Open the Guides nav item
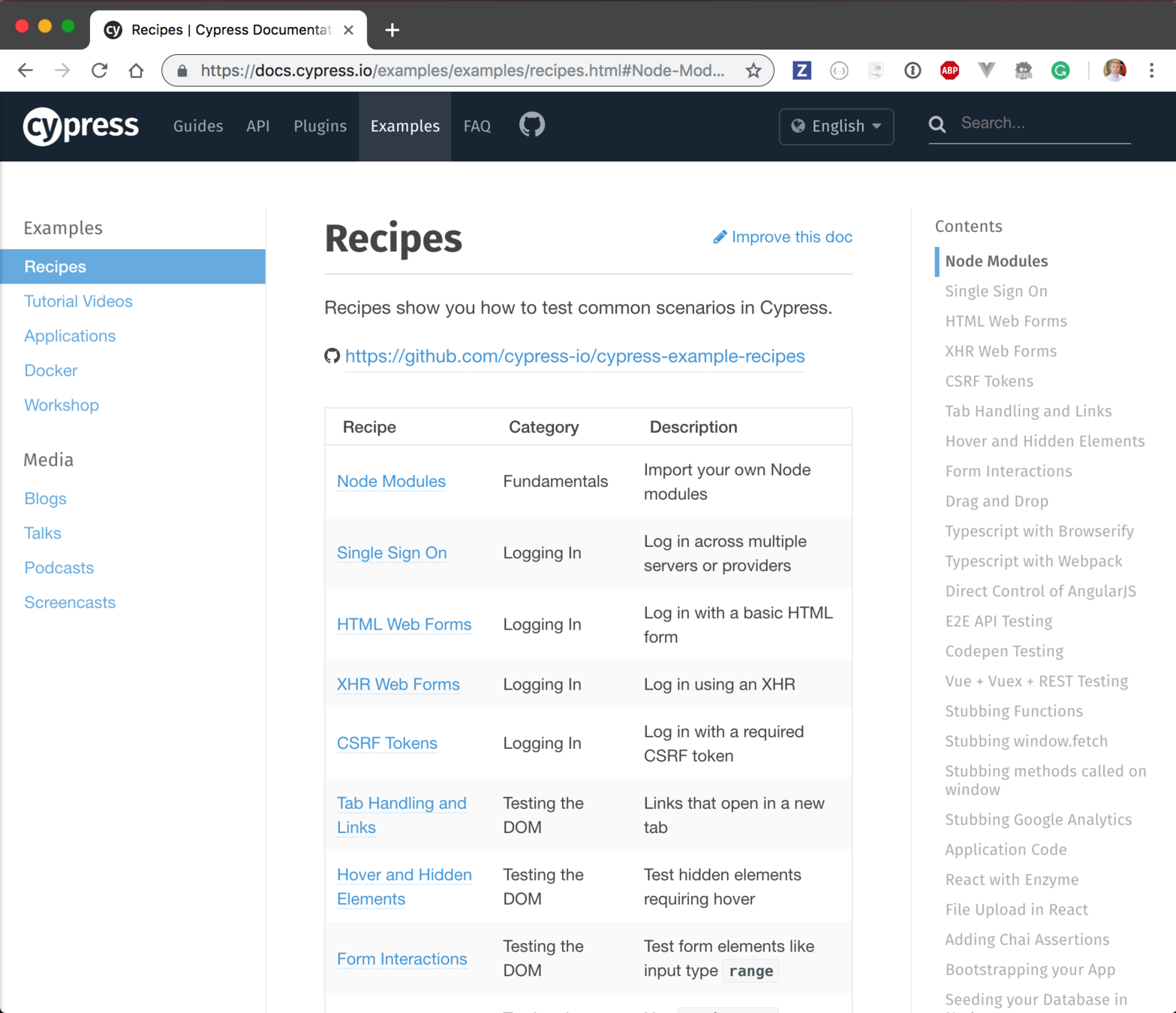Screen dimensions: 1176x1013 [198, 126]
